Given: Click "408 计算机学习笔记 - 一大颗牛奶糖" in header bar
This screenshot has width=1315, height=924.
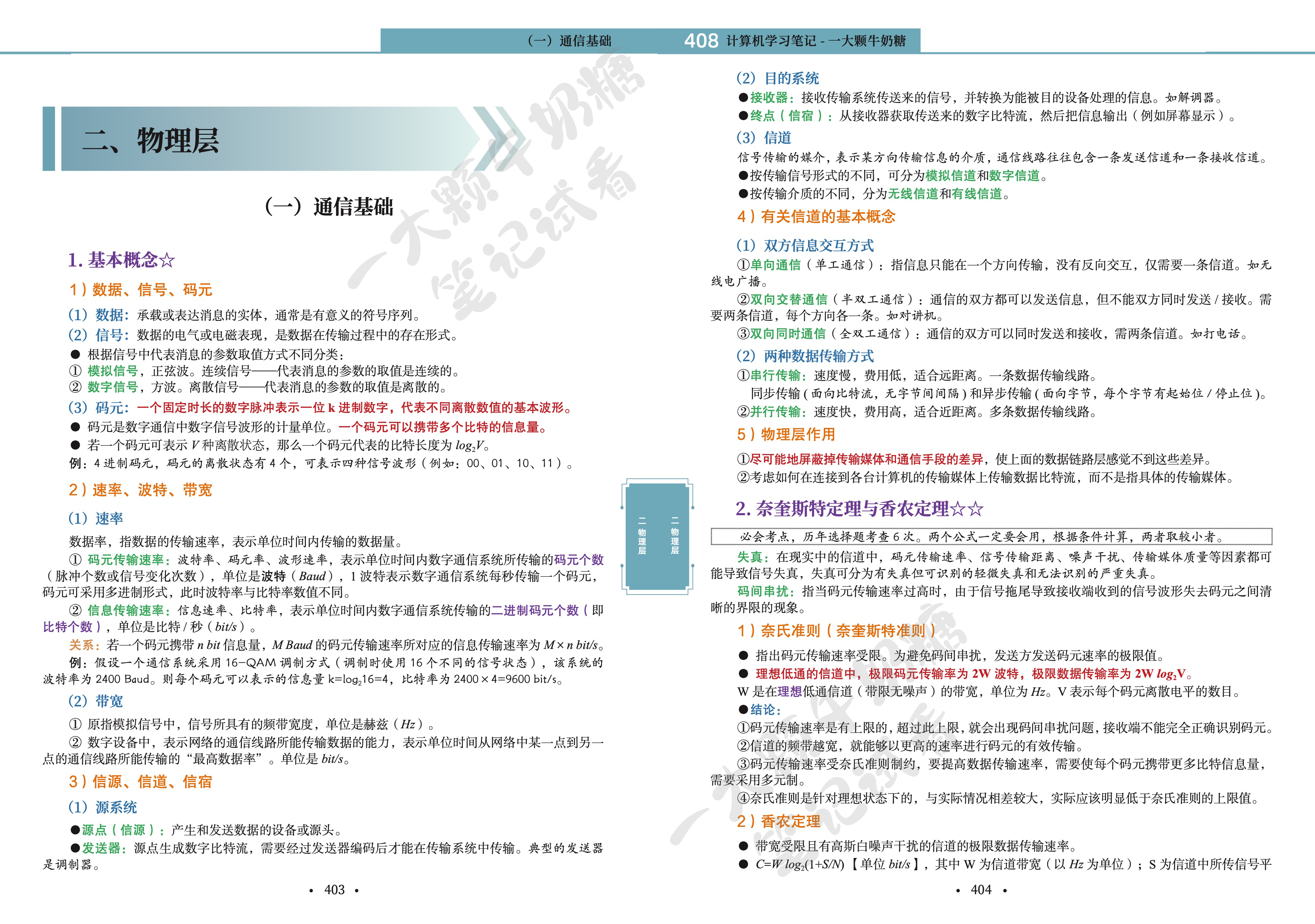Looking at the screenshot, I should pos(795,41).
